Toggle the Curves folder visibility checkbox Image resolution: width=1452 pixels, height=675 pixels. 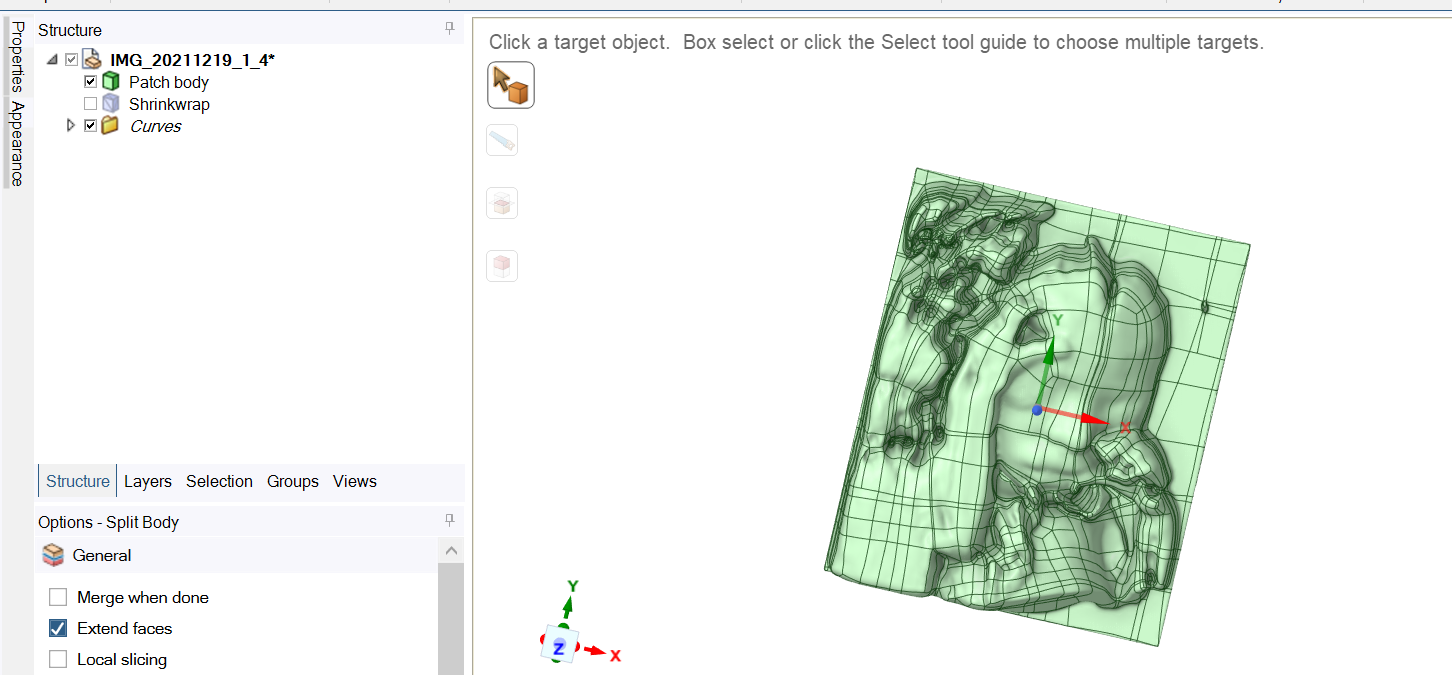tap(90, 126)
